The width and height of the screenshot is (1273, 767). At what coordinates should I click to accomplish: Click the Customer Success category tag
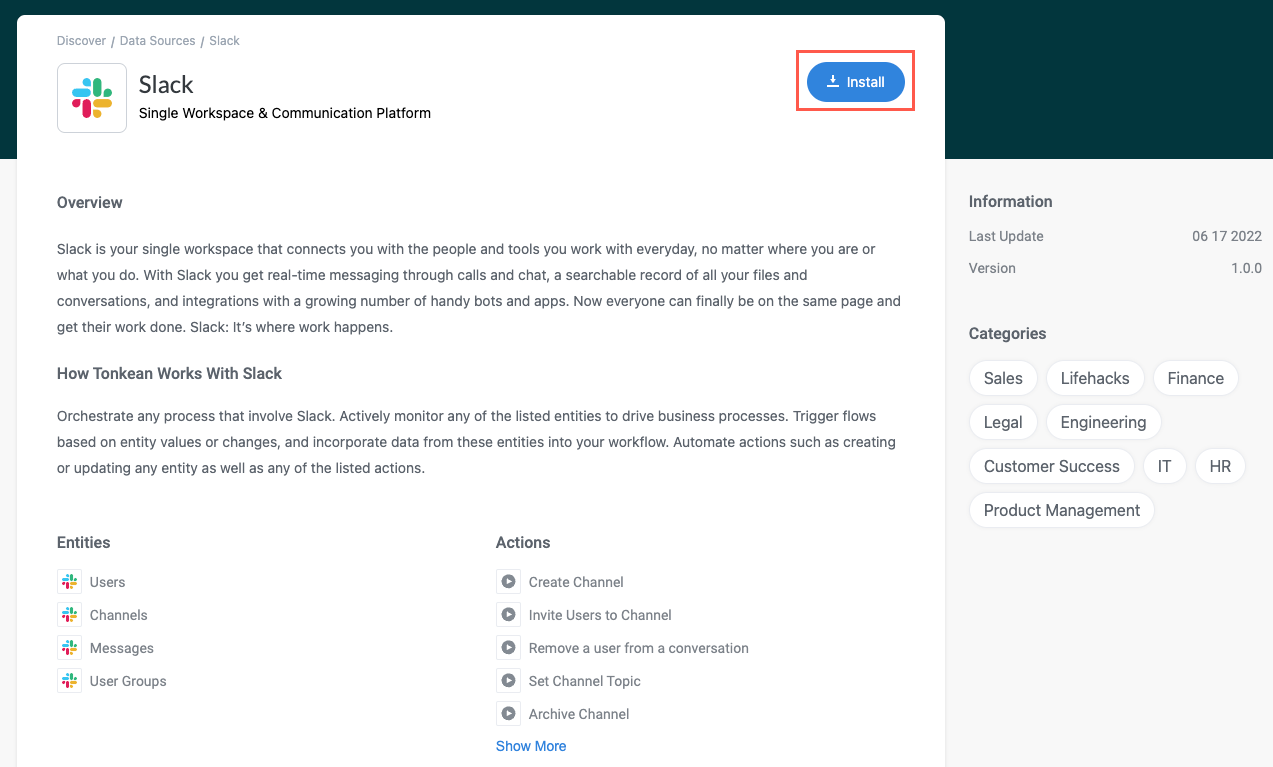point(1051,466)
